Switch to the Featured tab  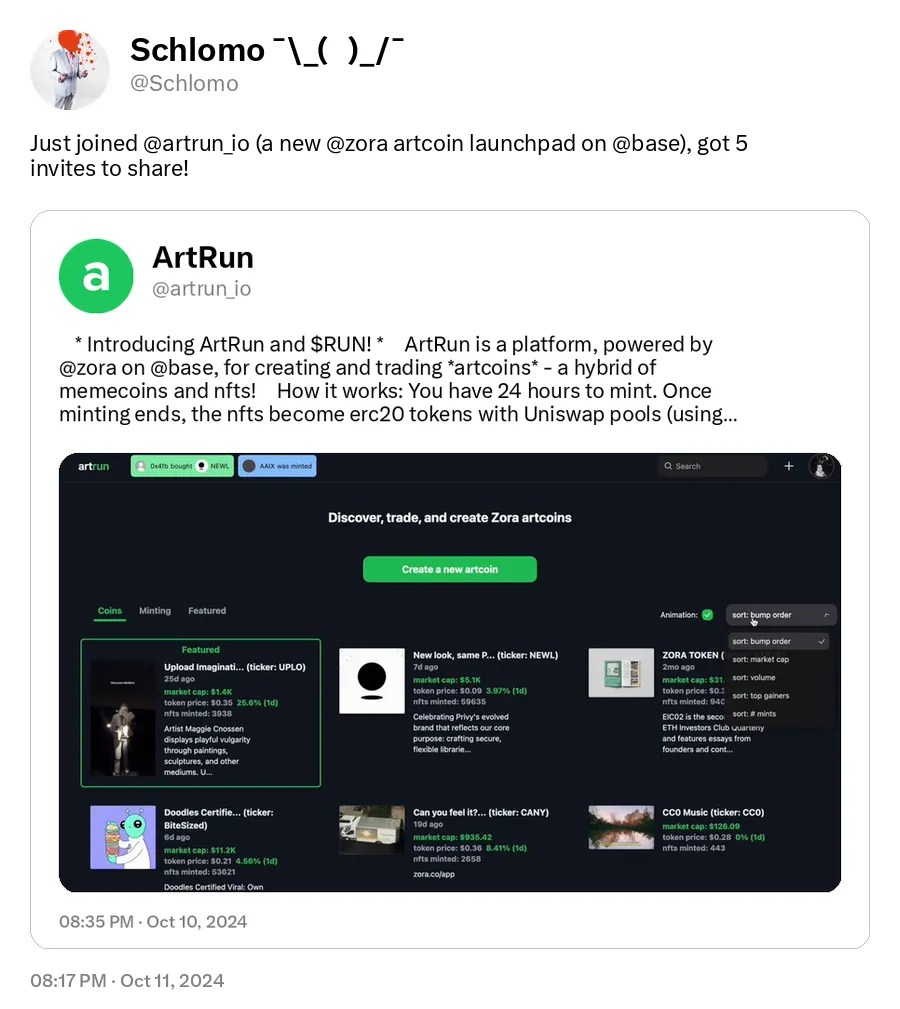coord(207,611)
